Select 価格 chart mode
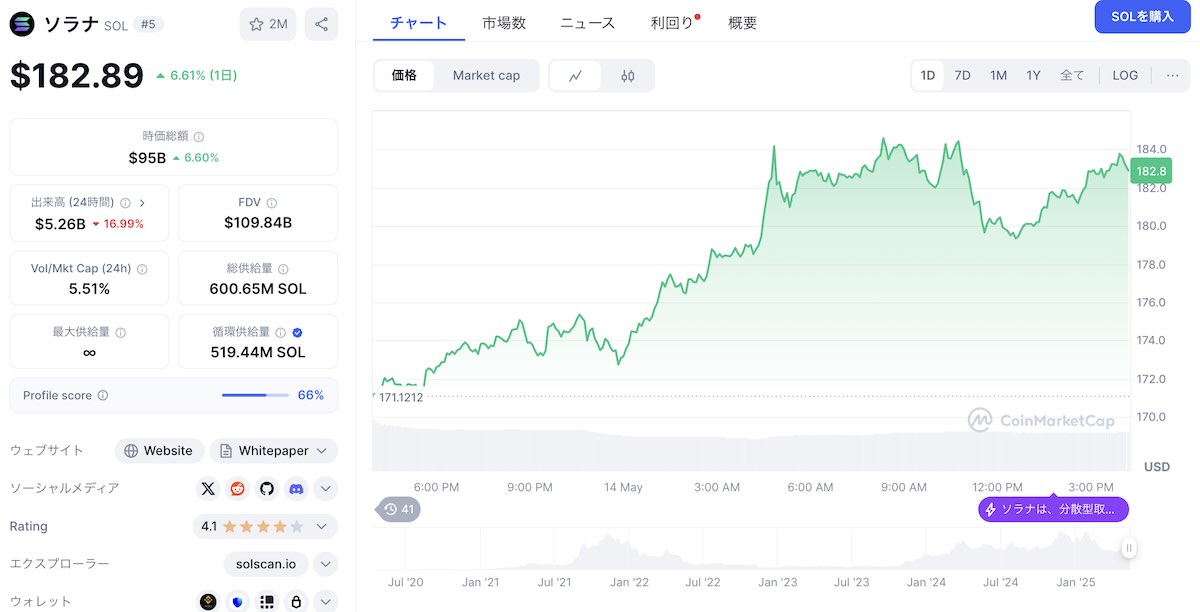Viewport: 1200px width, 612px height. tap(405, 76)
